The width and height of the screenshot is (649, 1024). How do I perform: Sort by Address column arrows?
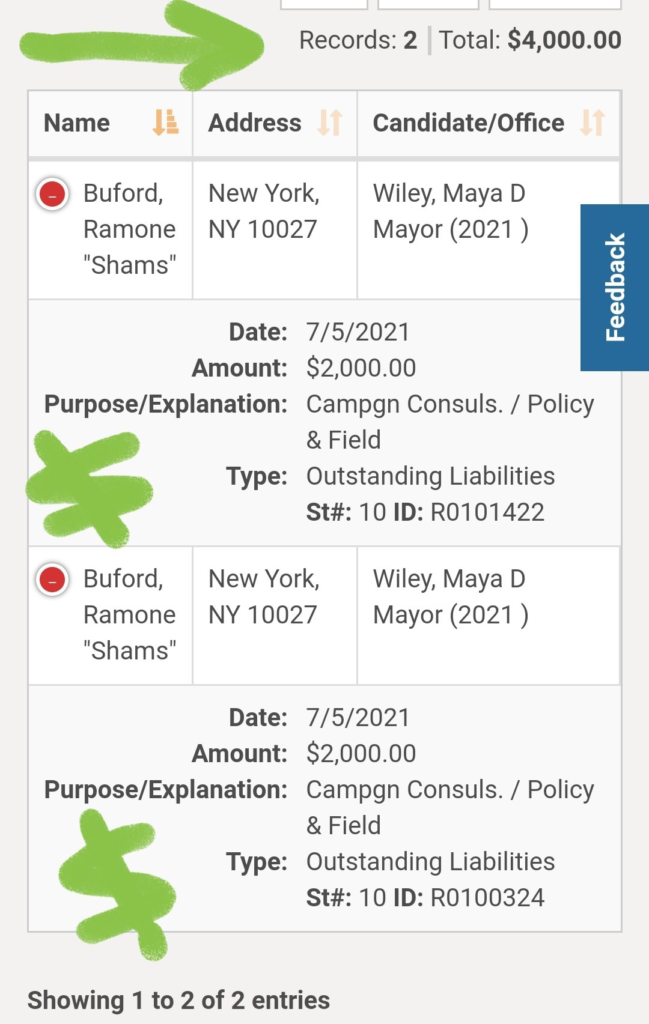coord(330,123)
